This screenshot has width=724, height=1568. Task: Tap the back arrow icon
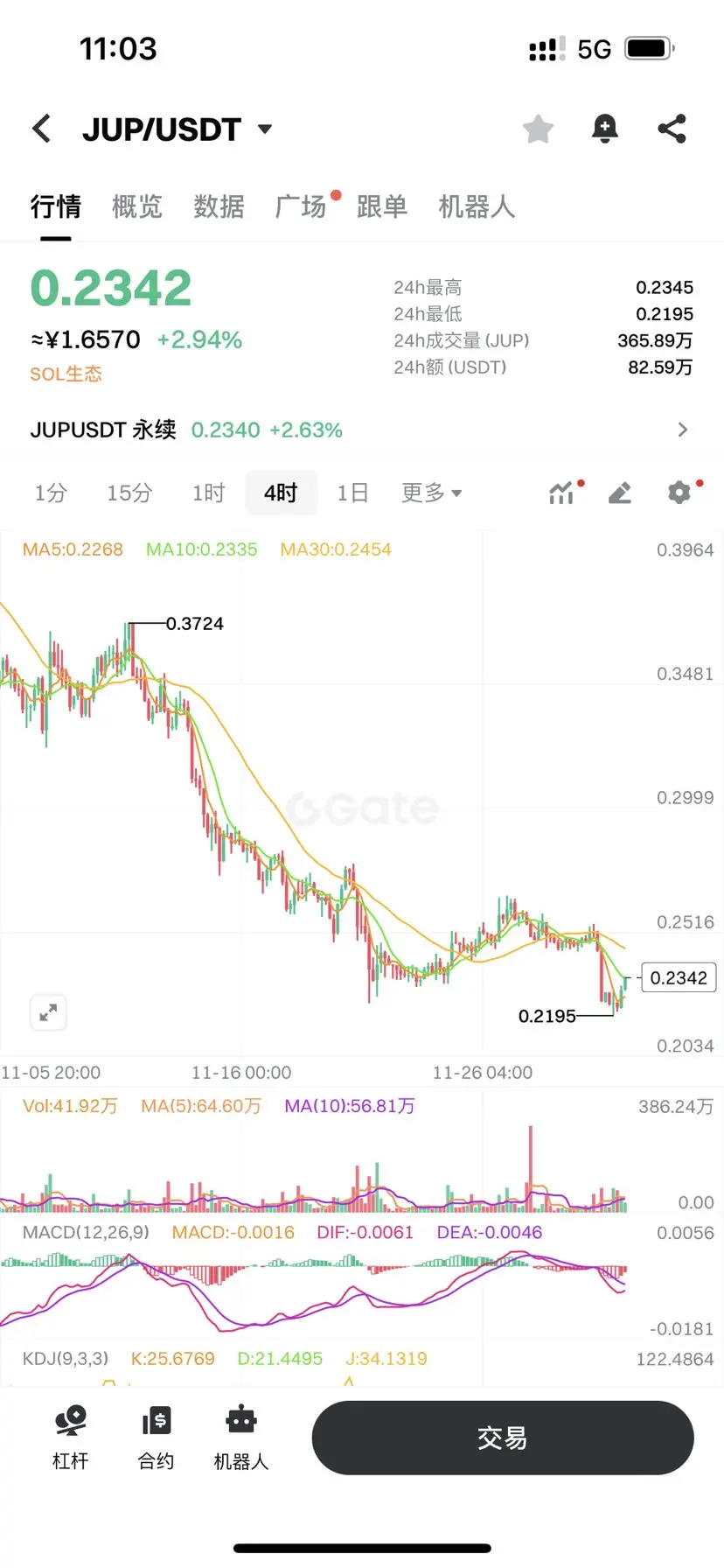pos(41,129)
